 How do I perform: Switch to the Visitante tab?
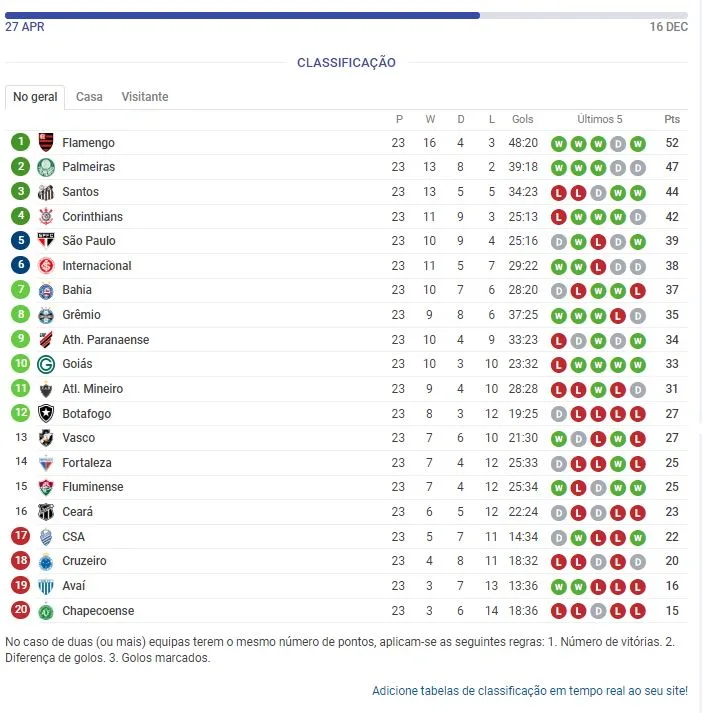click(x=145, y=97)
